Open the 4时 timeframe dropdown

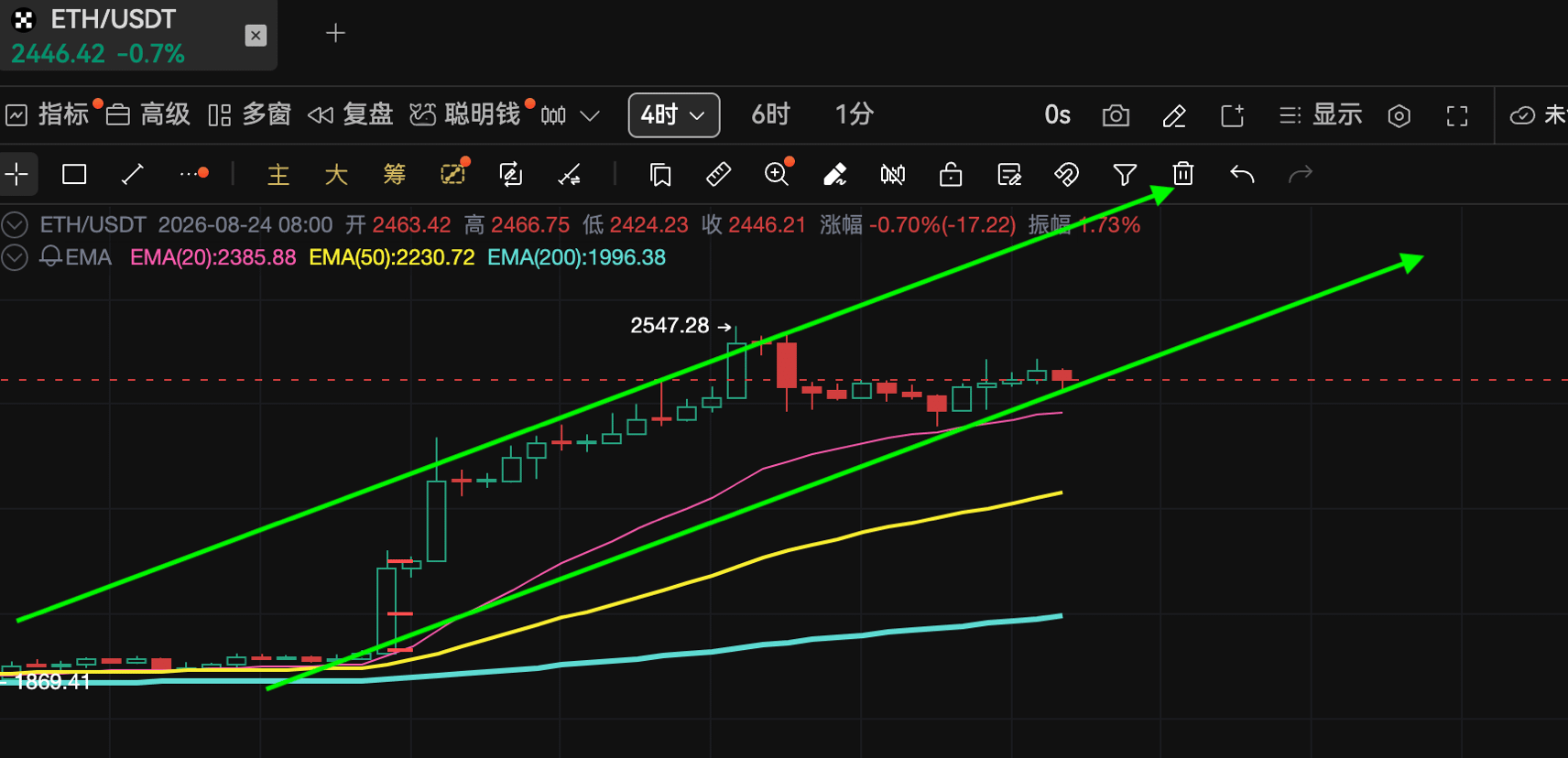[674, 115]
